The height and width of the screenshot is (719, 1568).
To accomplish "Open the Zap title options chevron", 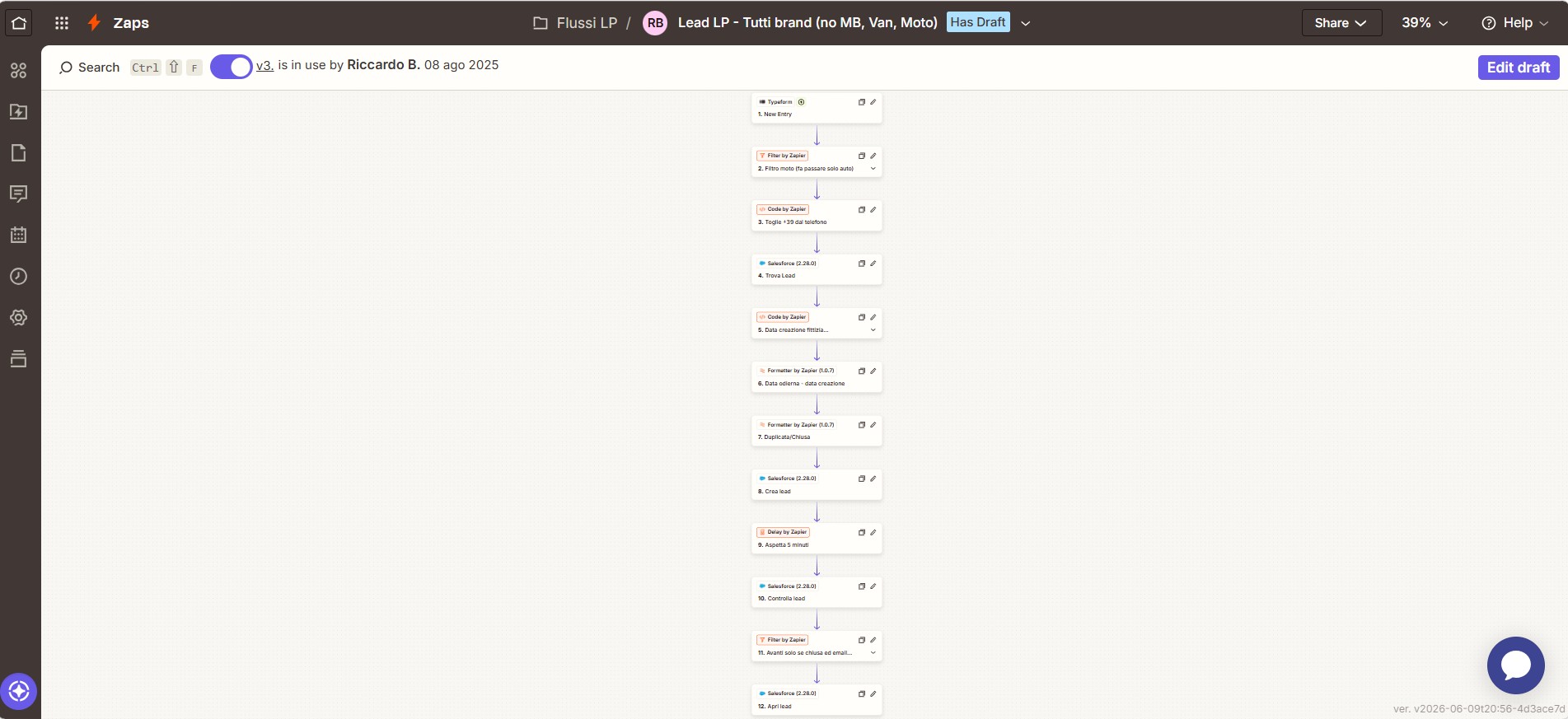I will click(1026, 23).
